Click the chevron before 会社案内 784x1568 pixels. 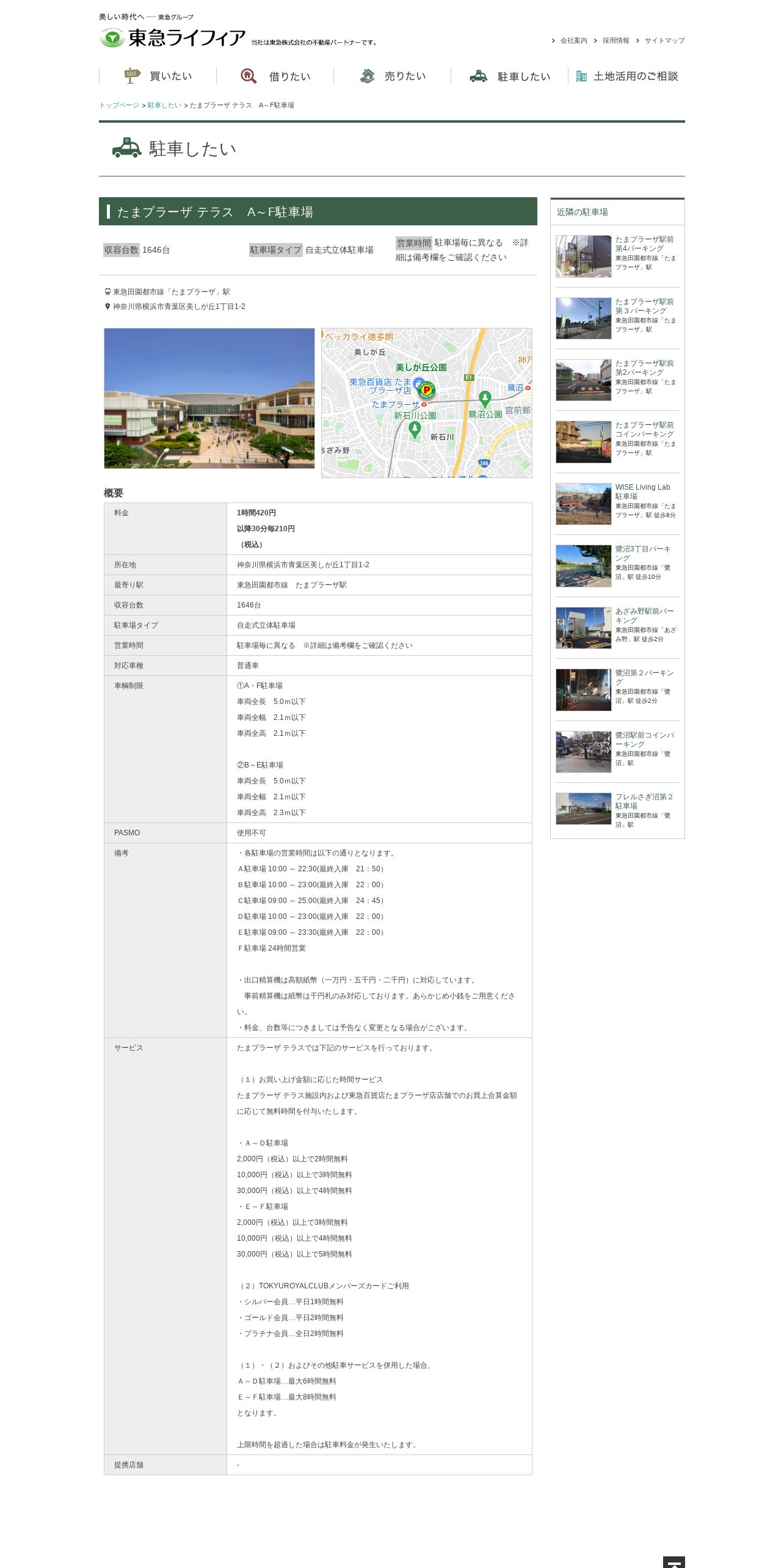pyautogui.click(x=553, y=41)
